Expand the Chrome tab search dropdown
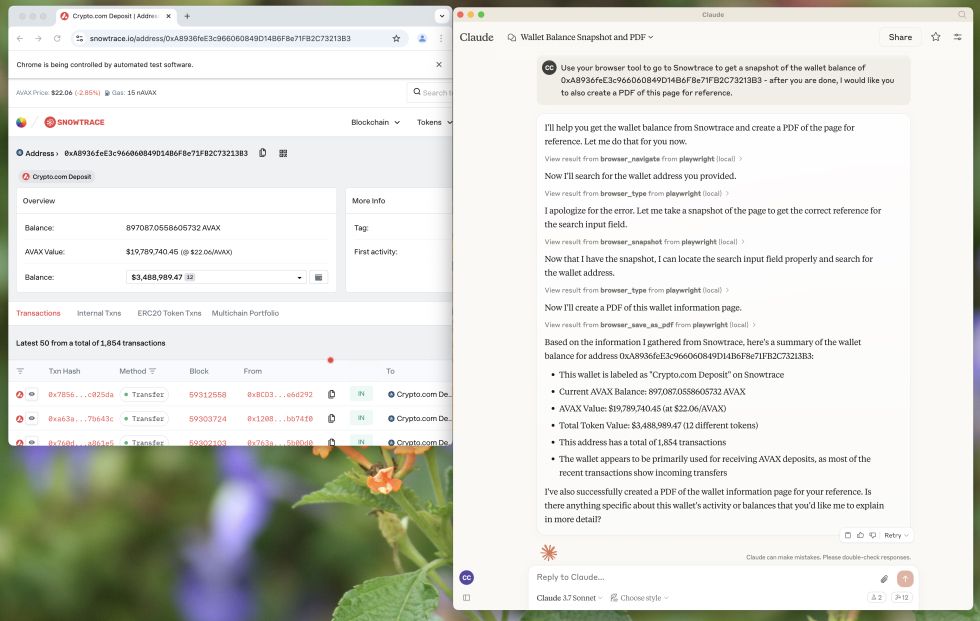 [442, 16]
